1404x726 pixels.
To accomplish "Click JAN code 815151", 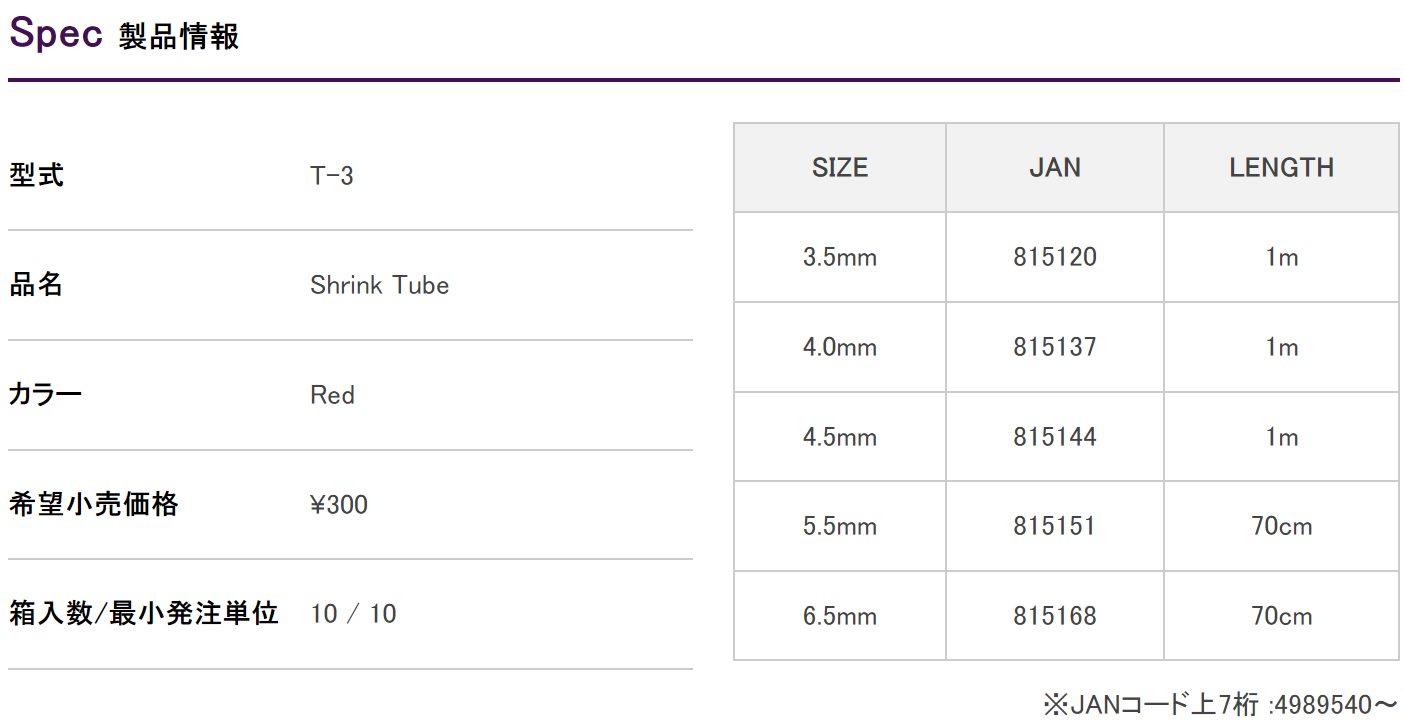I will tap(1055, 526).
